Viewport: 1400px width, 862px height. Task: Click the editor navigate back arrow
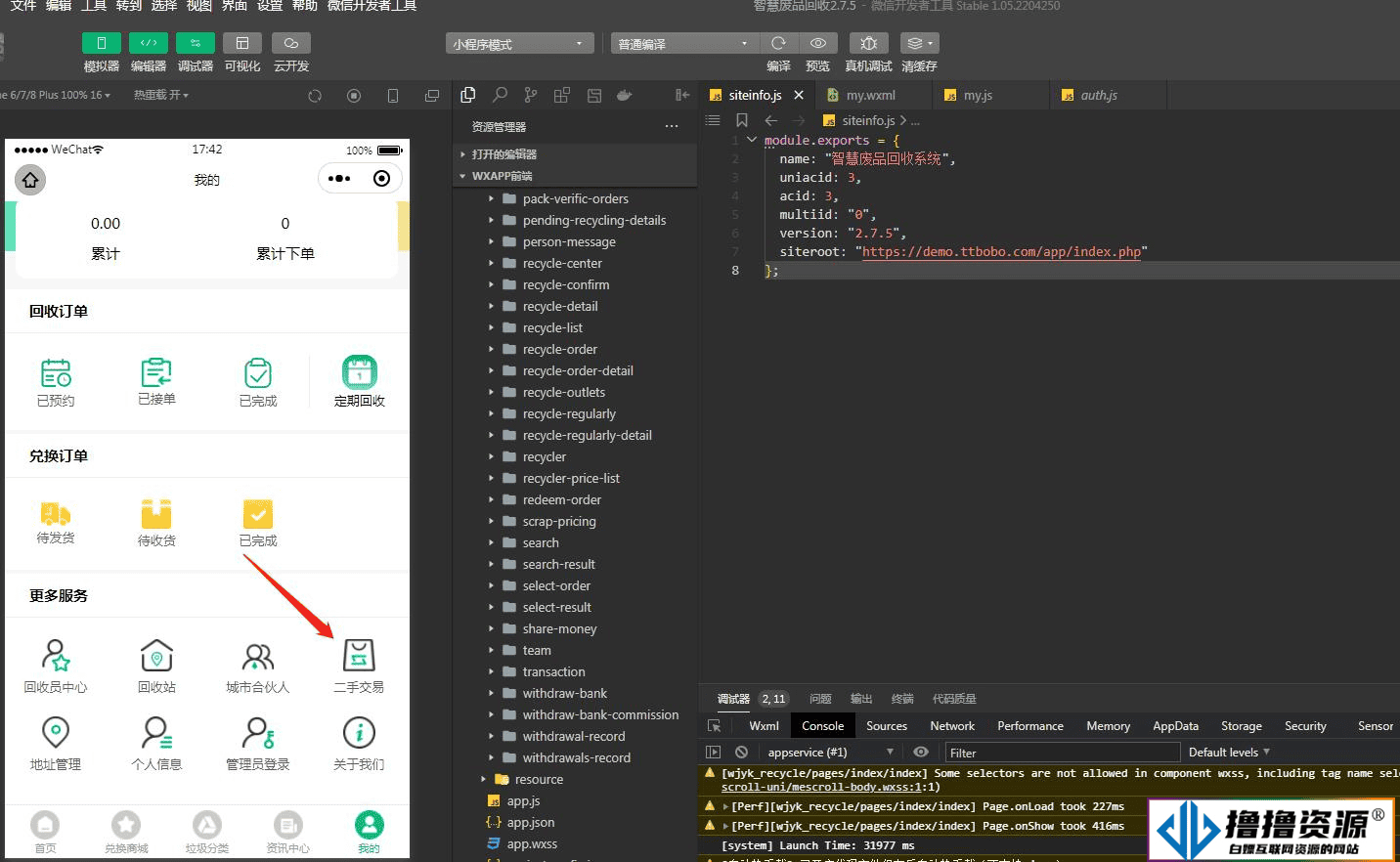[770, 120]
